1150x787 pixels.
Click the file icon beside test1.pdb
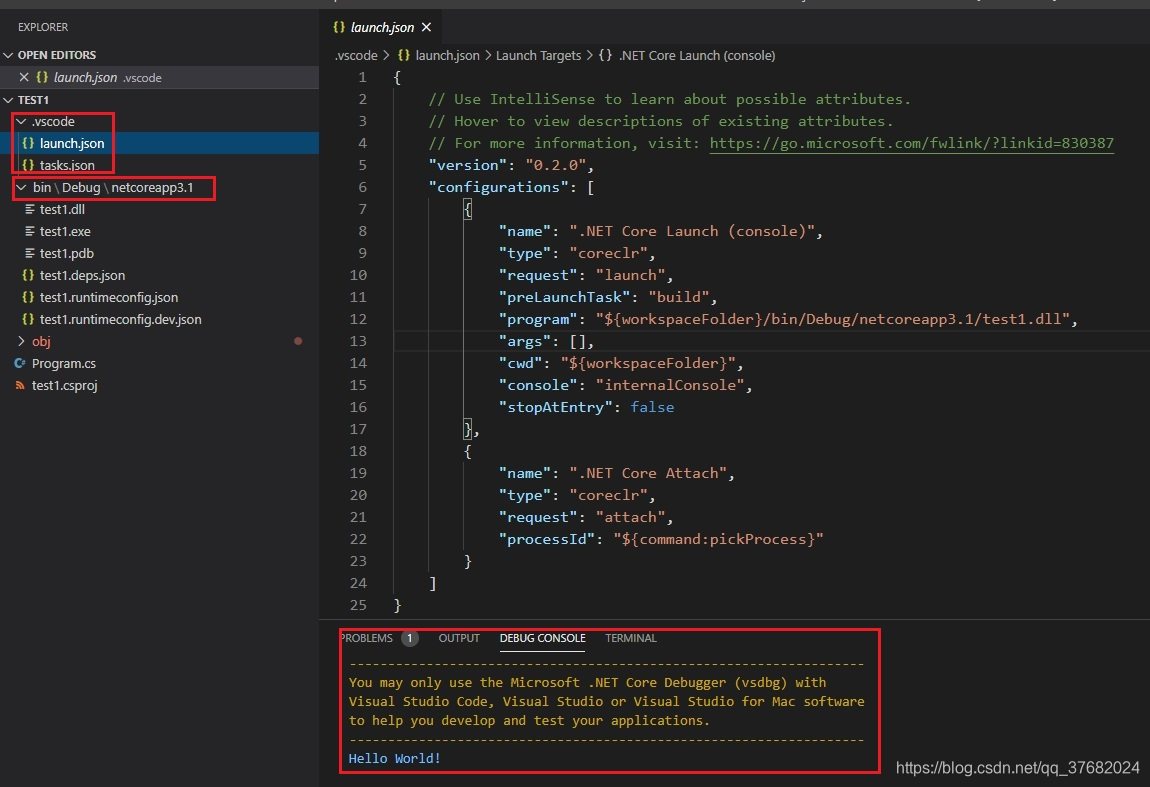point(29,253)
